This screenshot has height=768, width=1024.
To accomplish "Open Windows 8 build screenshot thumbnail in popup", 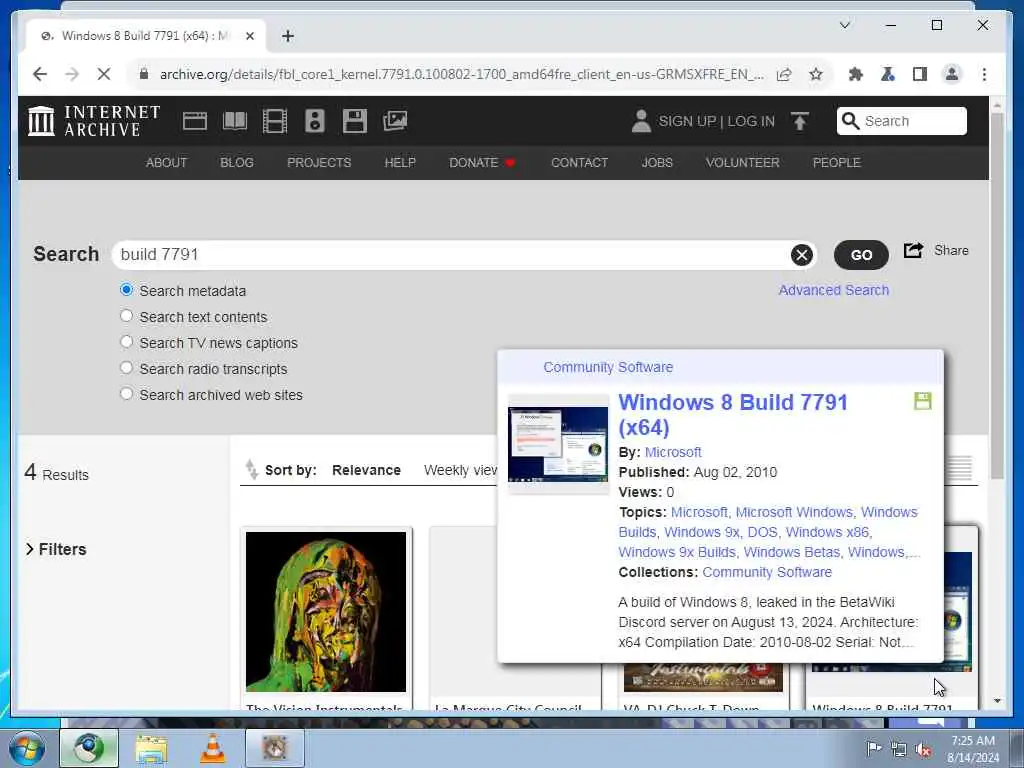I will click(558, 444).
